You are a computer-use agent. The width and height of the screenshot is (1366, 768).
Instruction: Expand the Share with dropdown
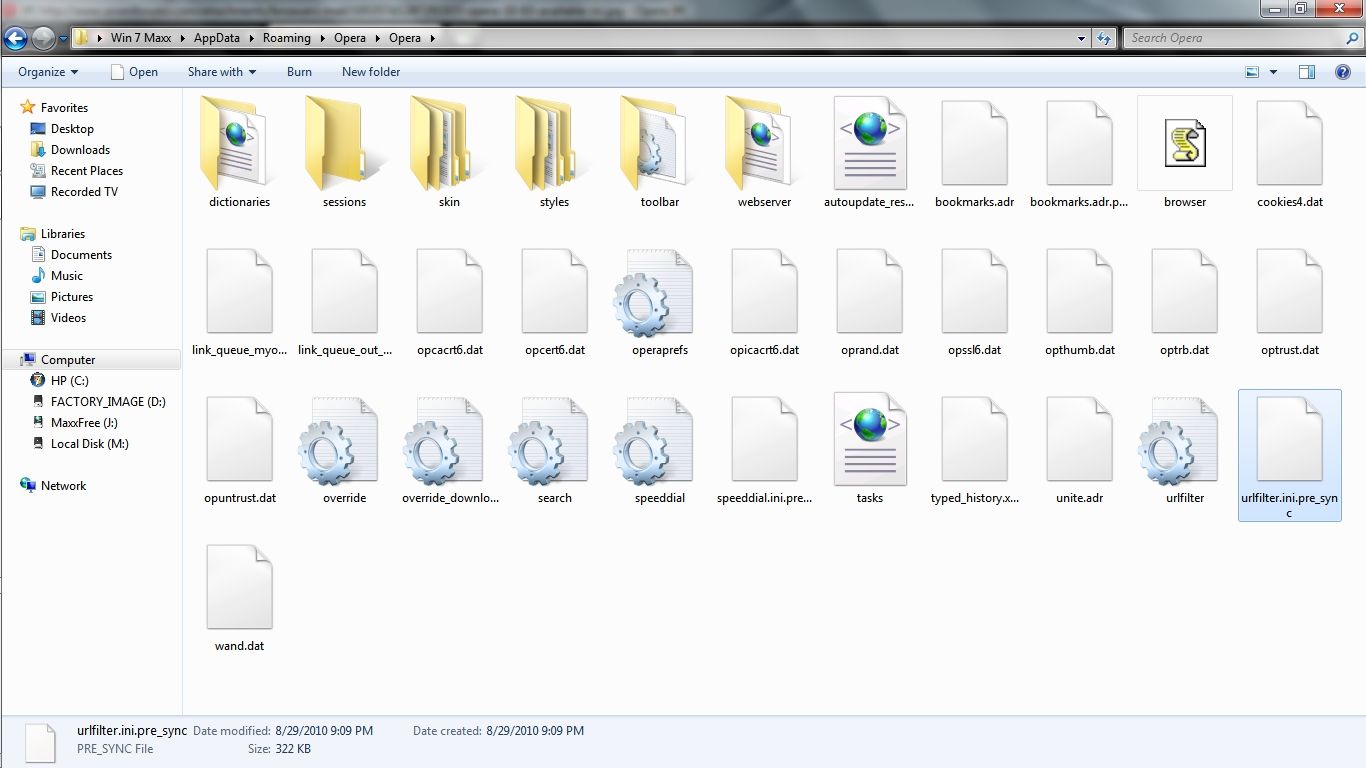(222, 72)
